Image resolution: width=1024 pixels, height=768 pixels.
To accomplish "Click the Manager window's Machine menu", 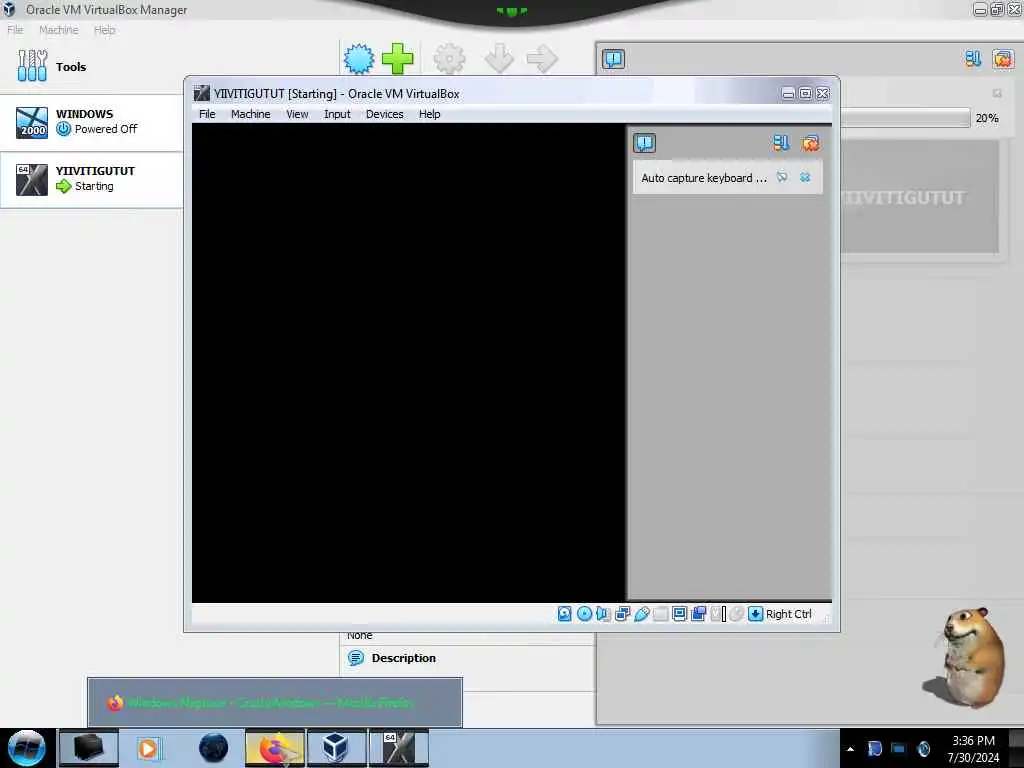I will [x=58, y=29].
